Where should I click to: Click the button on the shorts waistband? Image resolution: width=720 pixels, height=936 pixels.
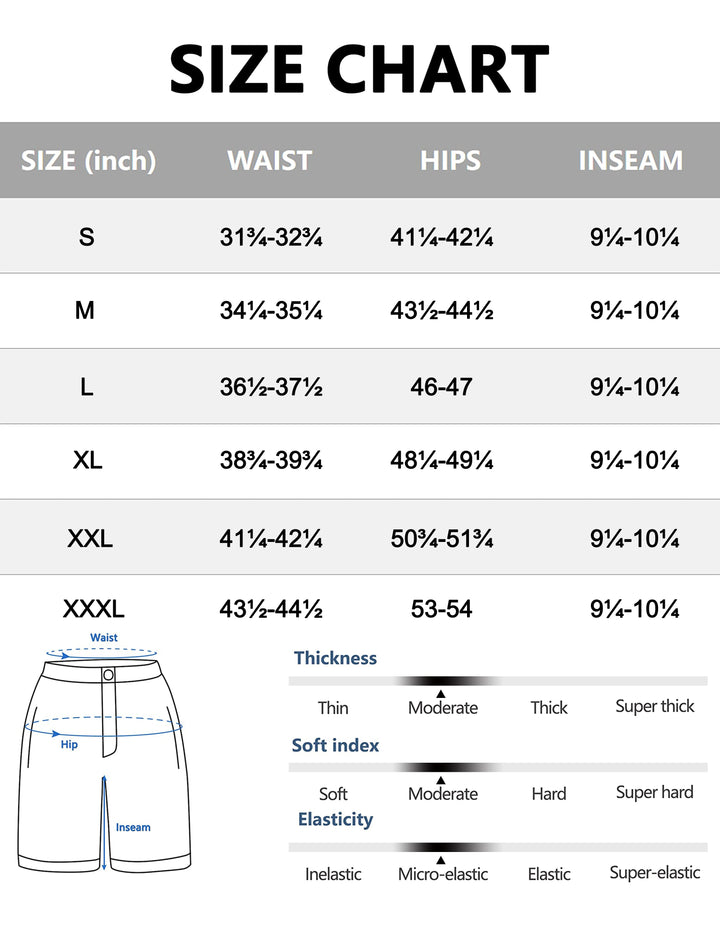(108, 677)
